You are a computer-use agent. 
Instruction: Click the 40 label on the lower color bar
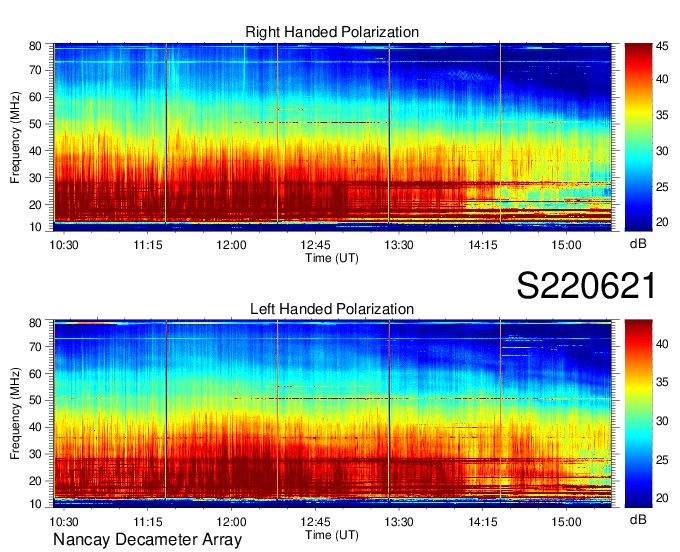[x=662, y=344]
